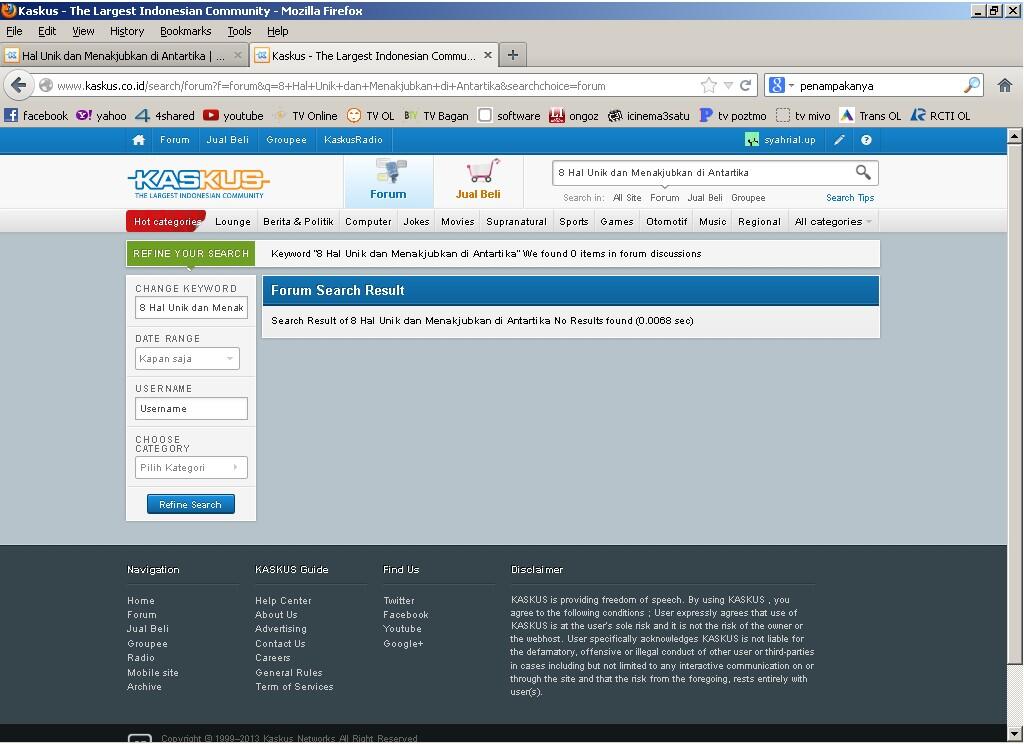Click the Kaskus search magnifier icon
The width and height of the screenshot is (1024, 744).
[x=863, y=172]
